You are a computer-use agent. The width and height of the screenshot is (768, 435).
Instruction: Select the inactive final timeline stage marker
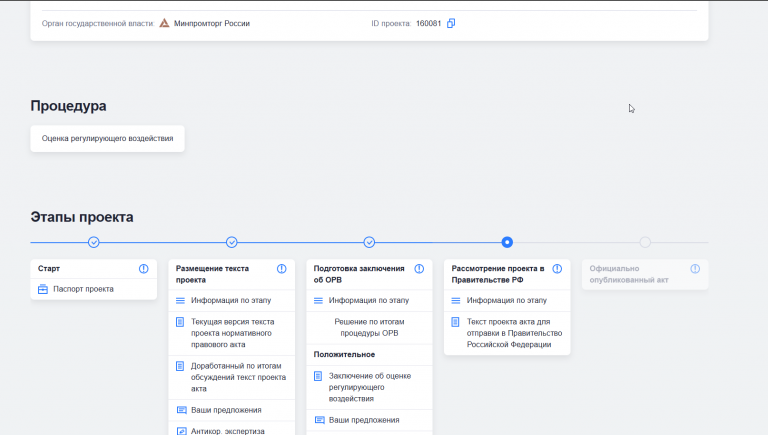point(645,242)
